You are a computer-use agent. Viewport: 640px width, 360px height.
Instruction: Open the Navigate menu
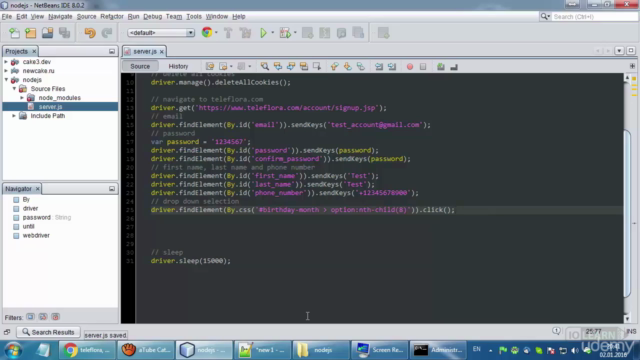click(x=60, y=16)
